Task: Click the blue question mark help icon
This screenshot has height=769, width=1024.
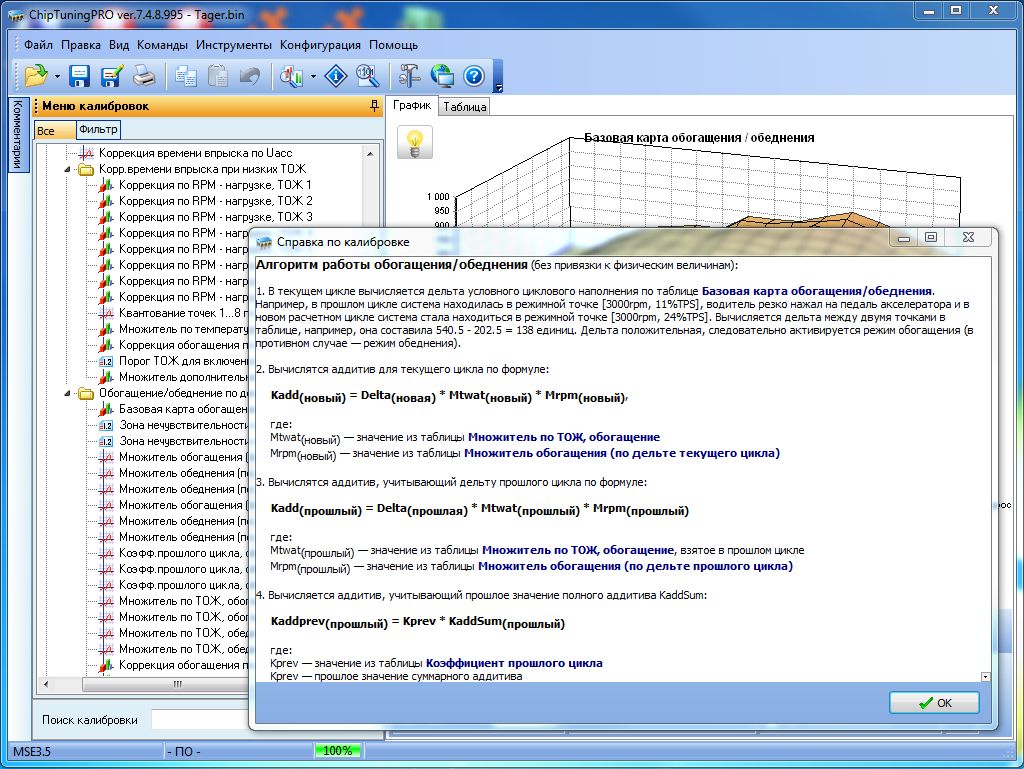Action: pyautogui.click(x=473, y=75)
